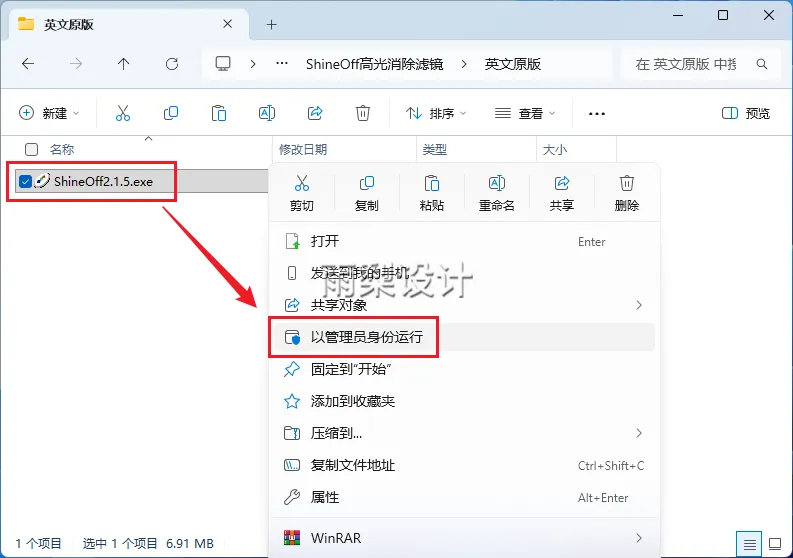Select 发送到我的手机 menu entry
793x558 pixels.
click(463, 273)
